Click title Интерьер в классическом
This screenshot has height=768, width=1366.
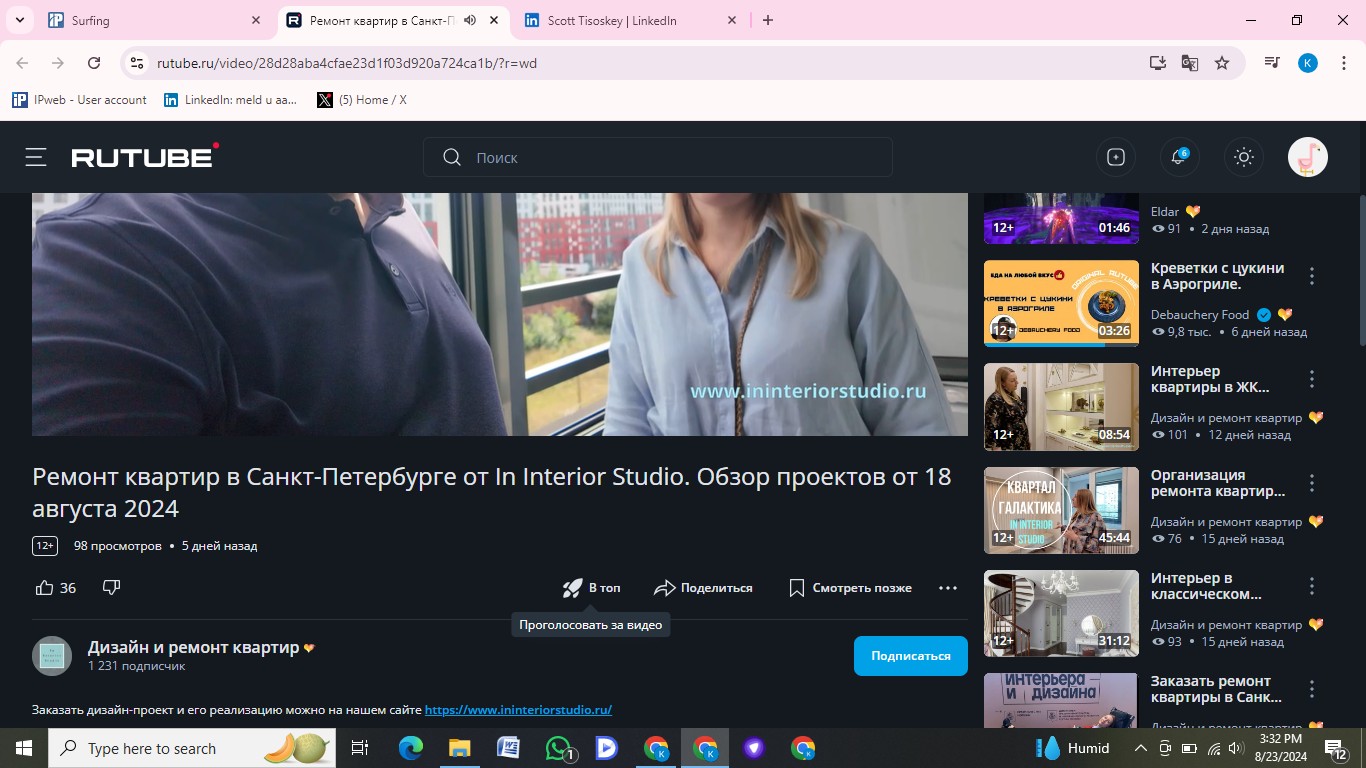pos(1206,586)
